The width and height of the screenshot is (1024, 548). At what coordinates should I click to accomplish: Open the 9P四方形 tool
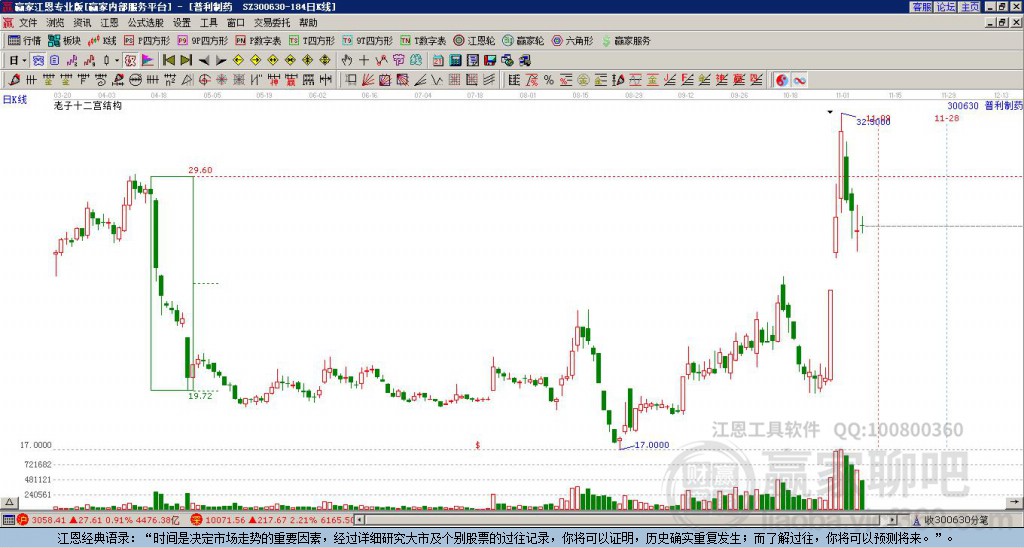[x=202, y=40]
